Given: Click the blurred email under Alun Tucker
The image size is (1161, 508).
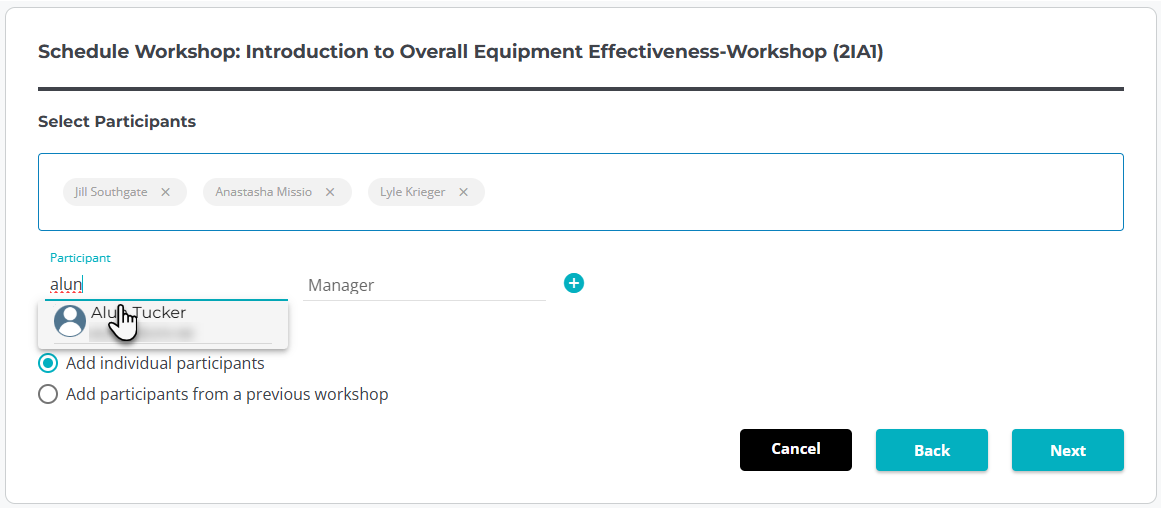Looking at the screenshot, I should pos(141,333).
